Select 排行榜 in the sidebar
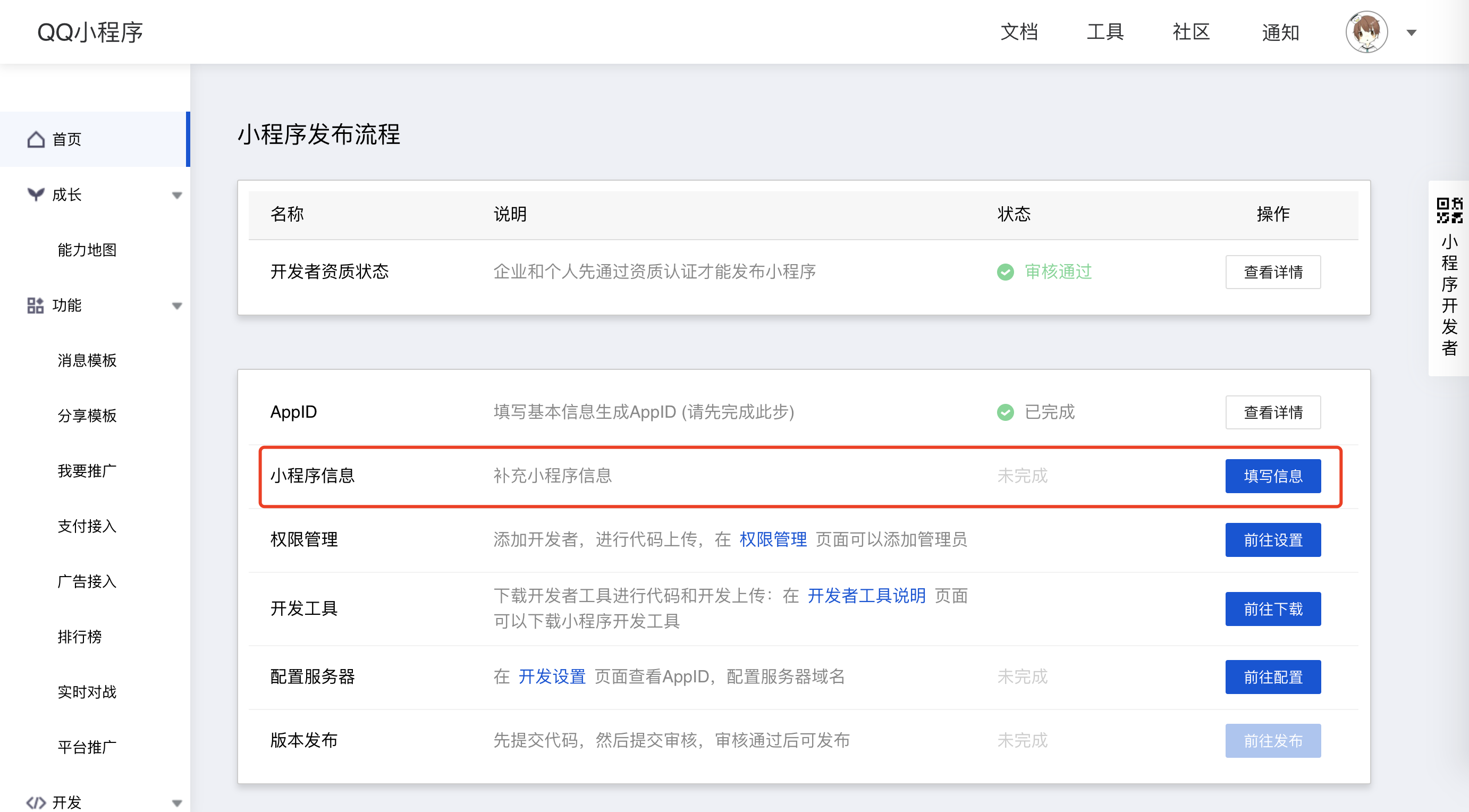The height and width of the screenshot is (812, 1469). 79,637
